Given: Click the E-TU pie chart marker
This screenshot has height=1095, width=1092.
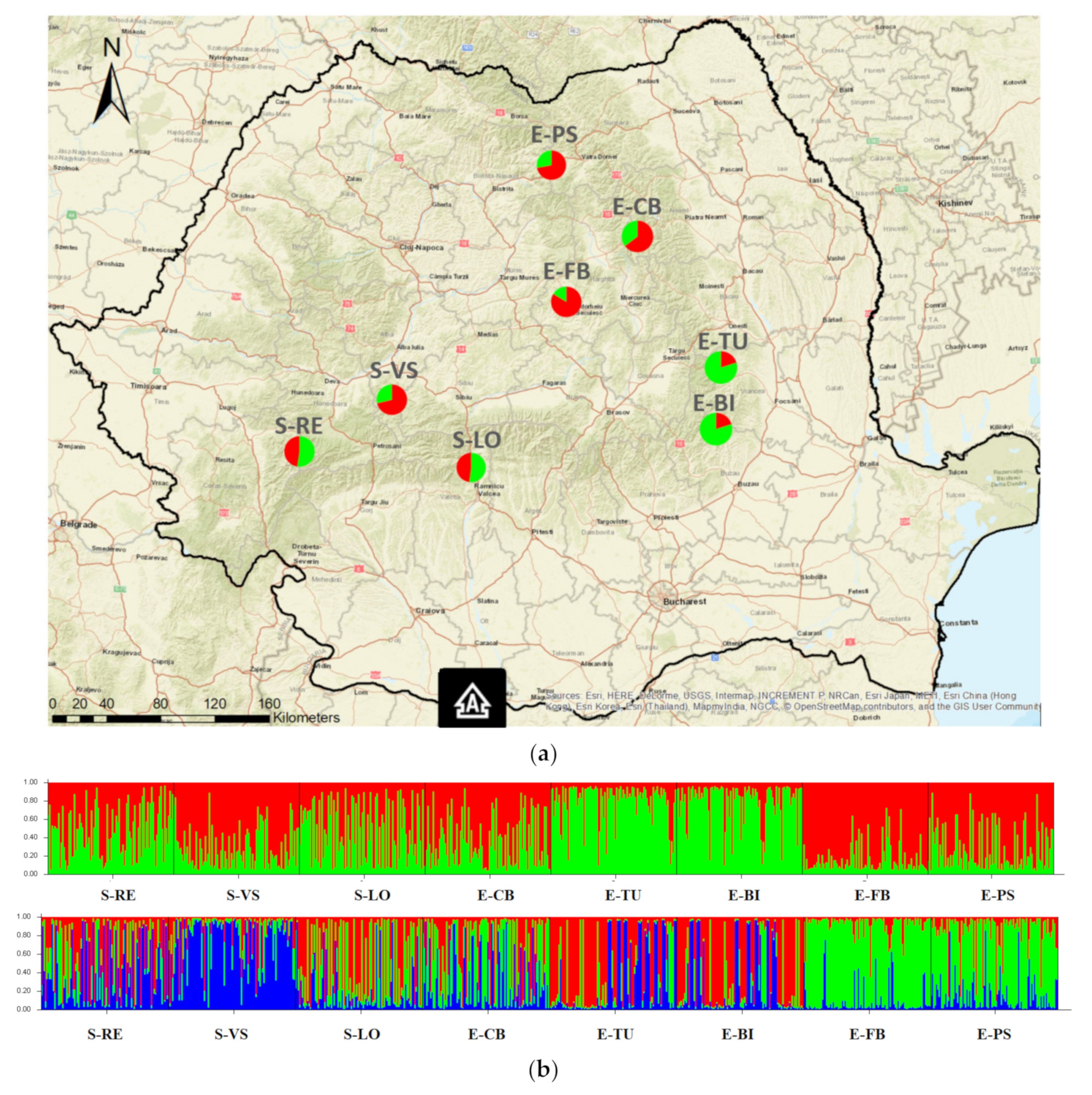Looking at the screenshot, I should (720, 367).
